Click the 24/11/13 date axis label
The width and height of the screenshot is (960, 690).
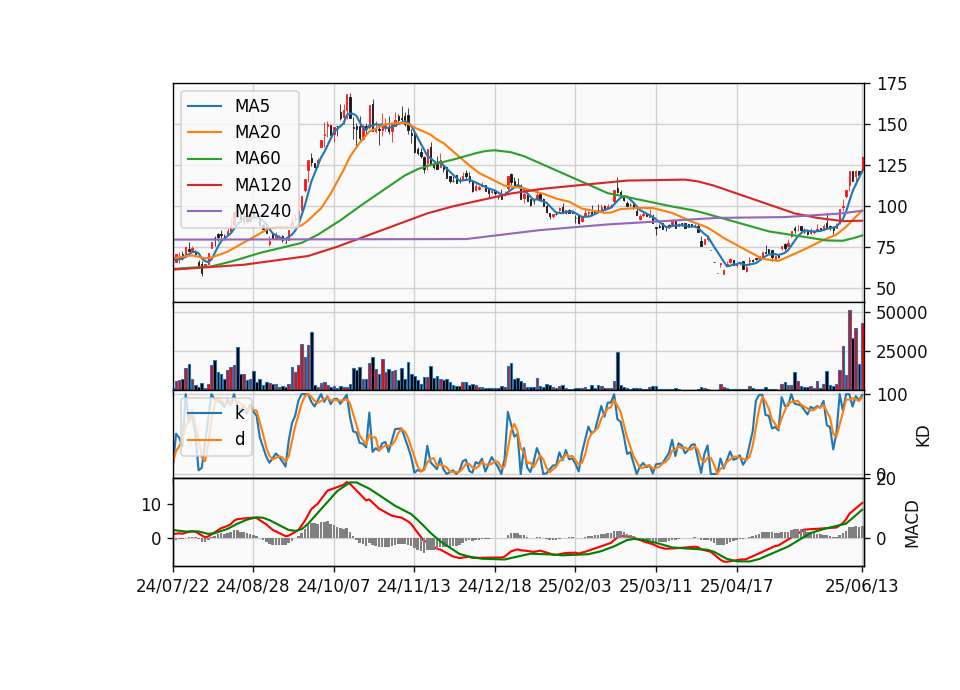(x=414, y=586)
